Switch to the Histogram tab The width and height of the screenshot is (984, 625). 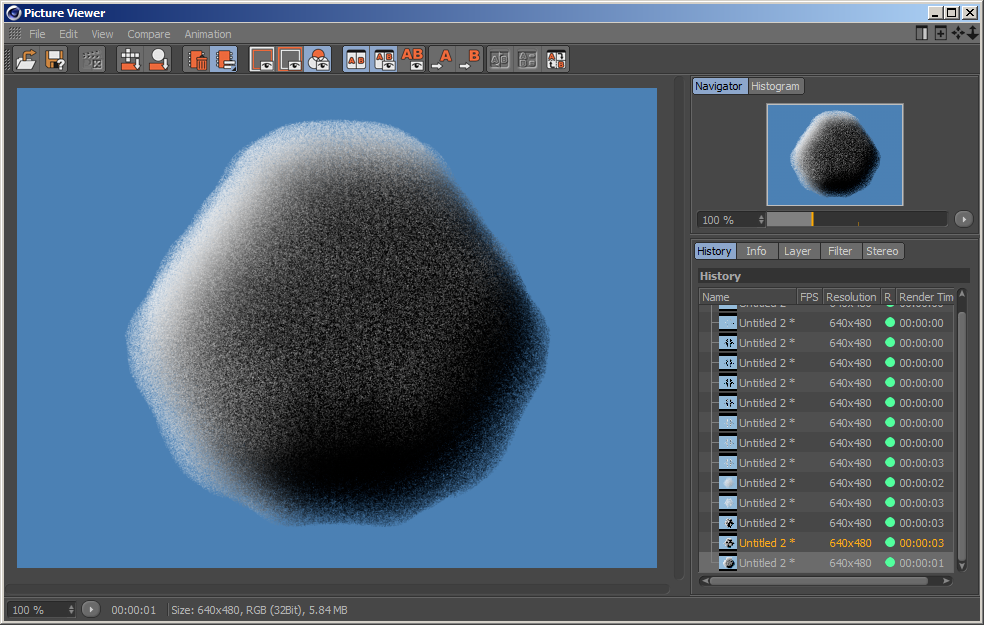click(x=776, y=86)
